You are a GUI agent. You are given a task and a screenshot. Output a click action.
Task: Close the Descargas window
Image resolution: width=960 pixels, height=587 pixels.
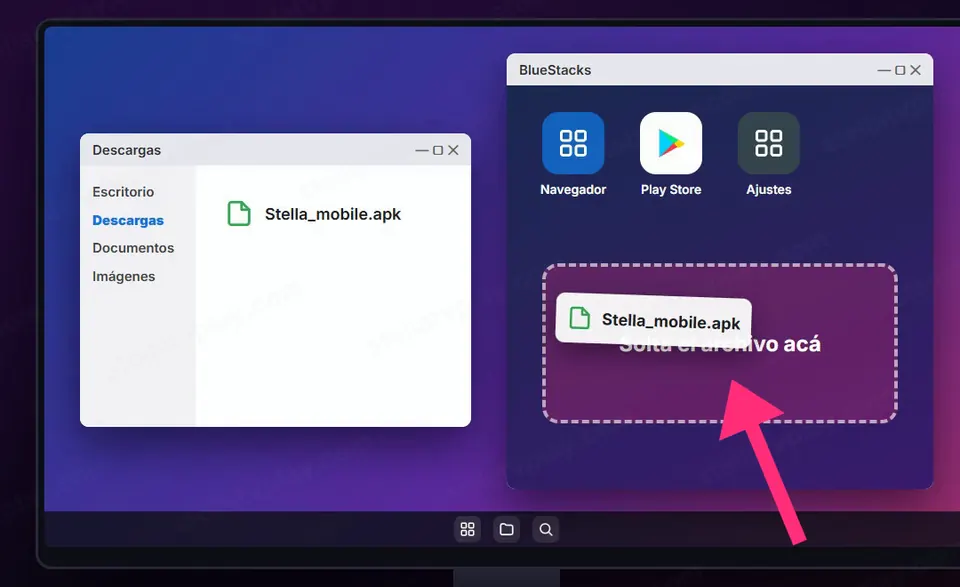pyautogui.click(x=453, y=150)
